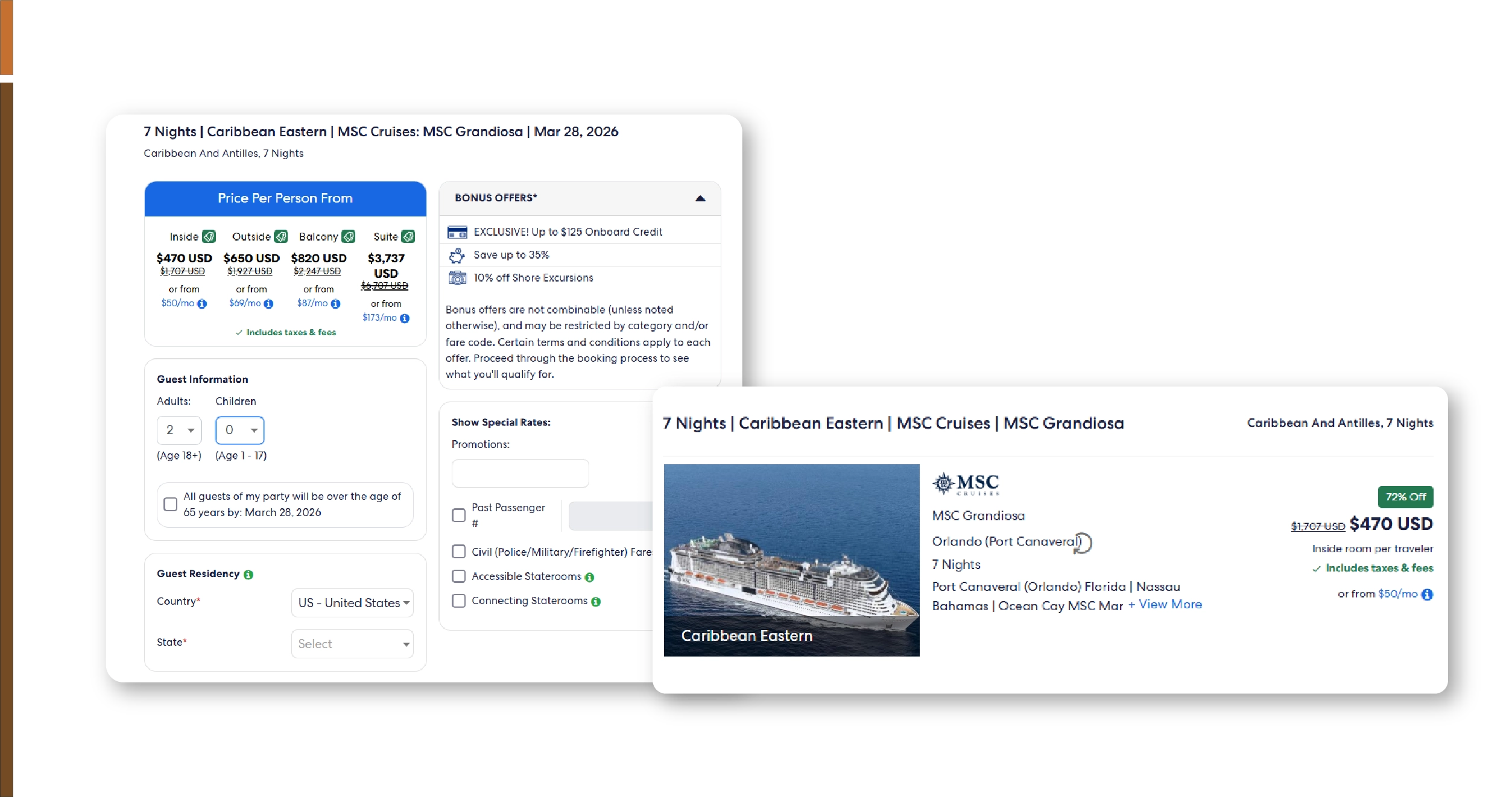This screenshot has height=797, width=1512.
Task: Enable the Past Passenger checkbox
Action: click(x=459, y=515)
